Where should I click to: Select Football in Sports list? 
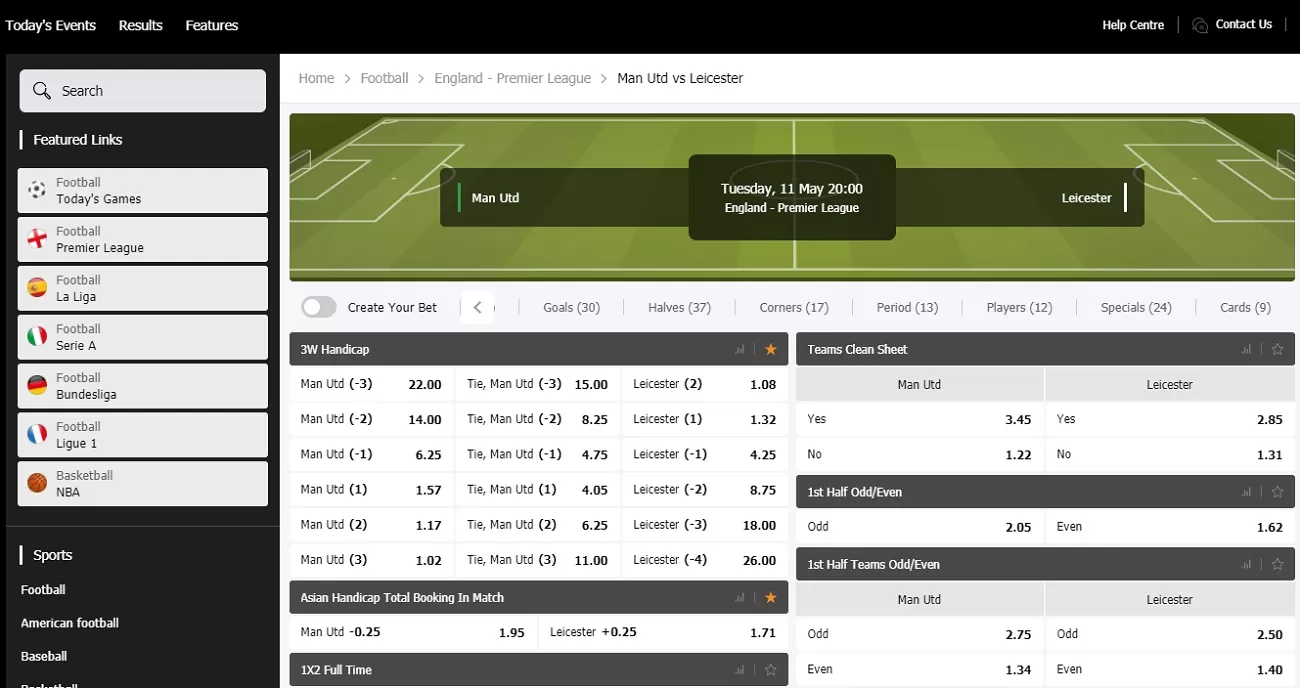[43, 590]
